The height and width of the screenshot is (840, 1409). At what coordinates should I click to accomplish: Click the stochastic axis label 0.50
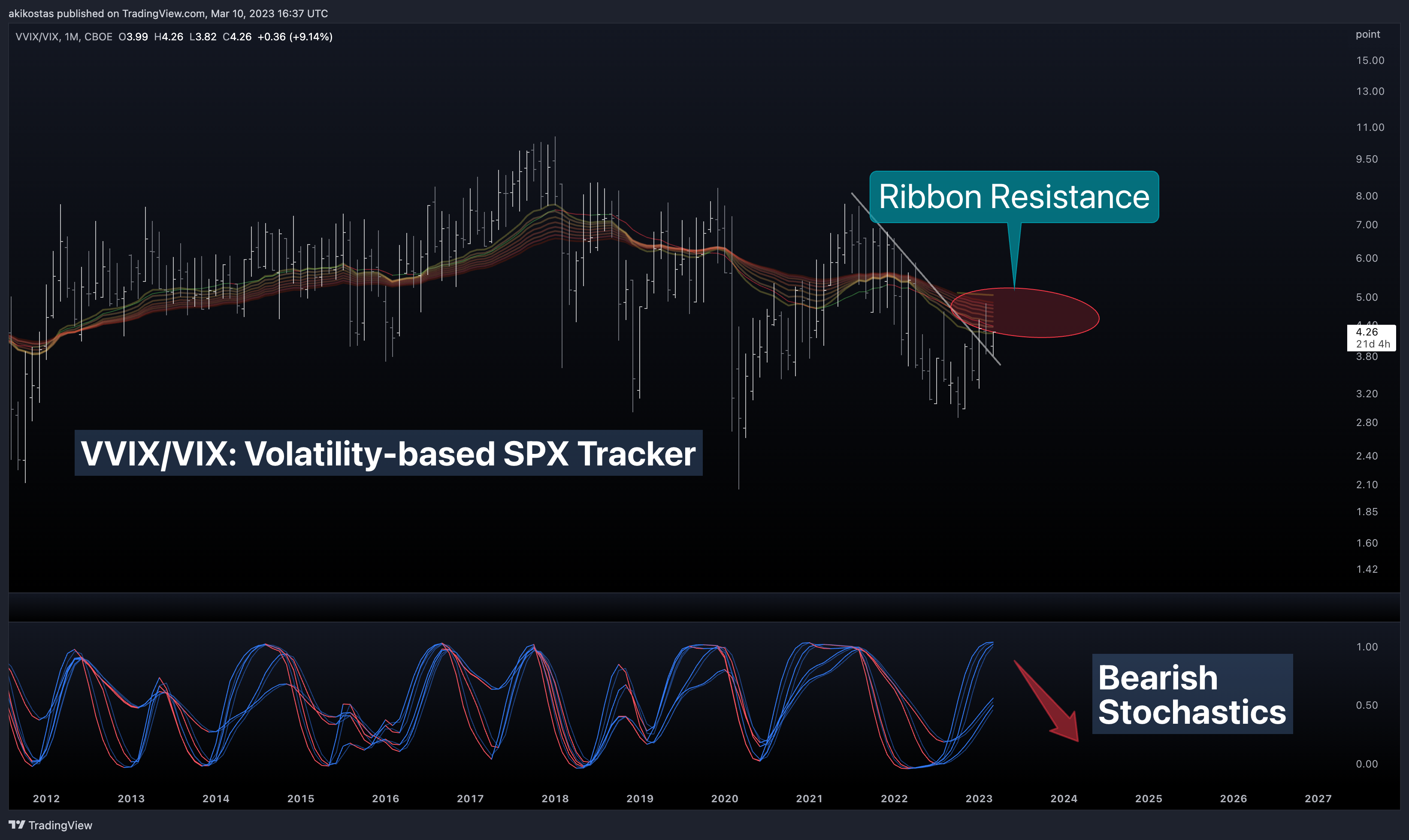pyautogui.click(x=1367, y=705)
